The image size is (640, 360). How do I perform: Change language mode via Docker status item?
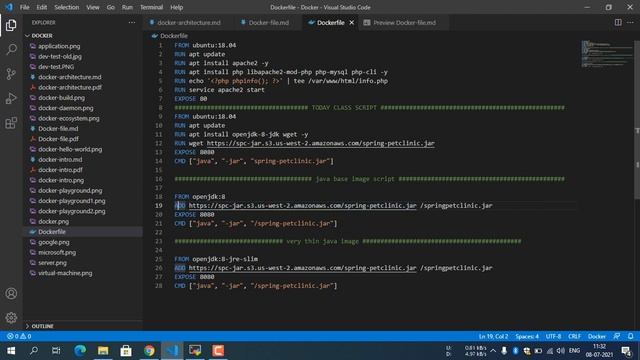597,336
